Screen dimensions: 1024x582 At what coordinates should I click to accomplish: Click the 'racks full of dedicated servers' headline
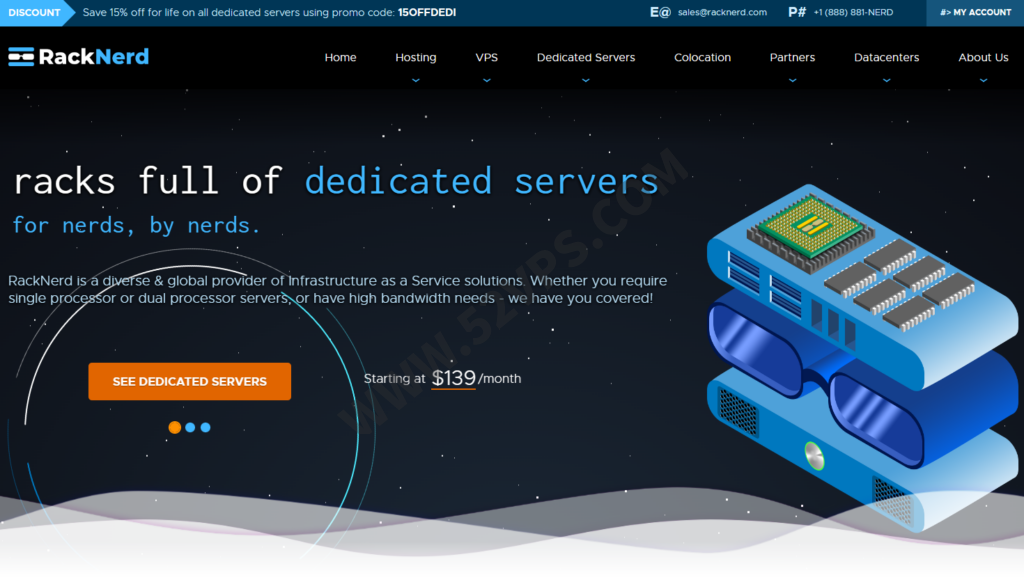336,181
